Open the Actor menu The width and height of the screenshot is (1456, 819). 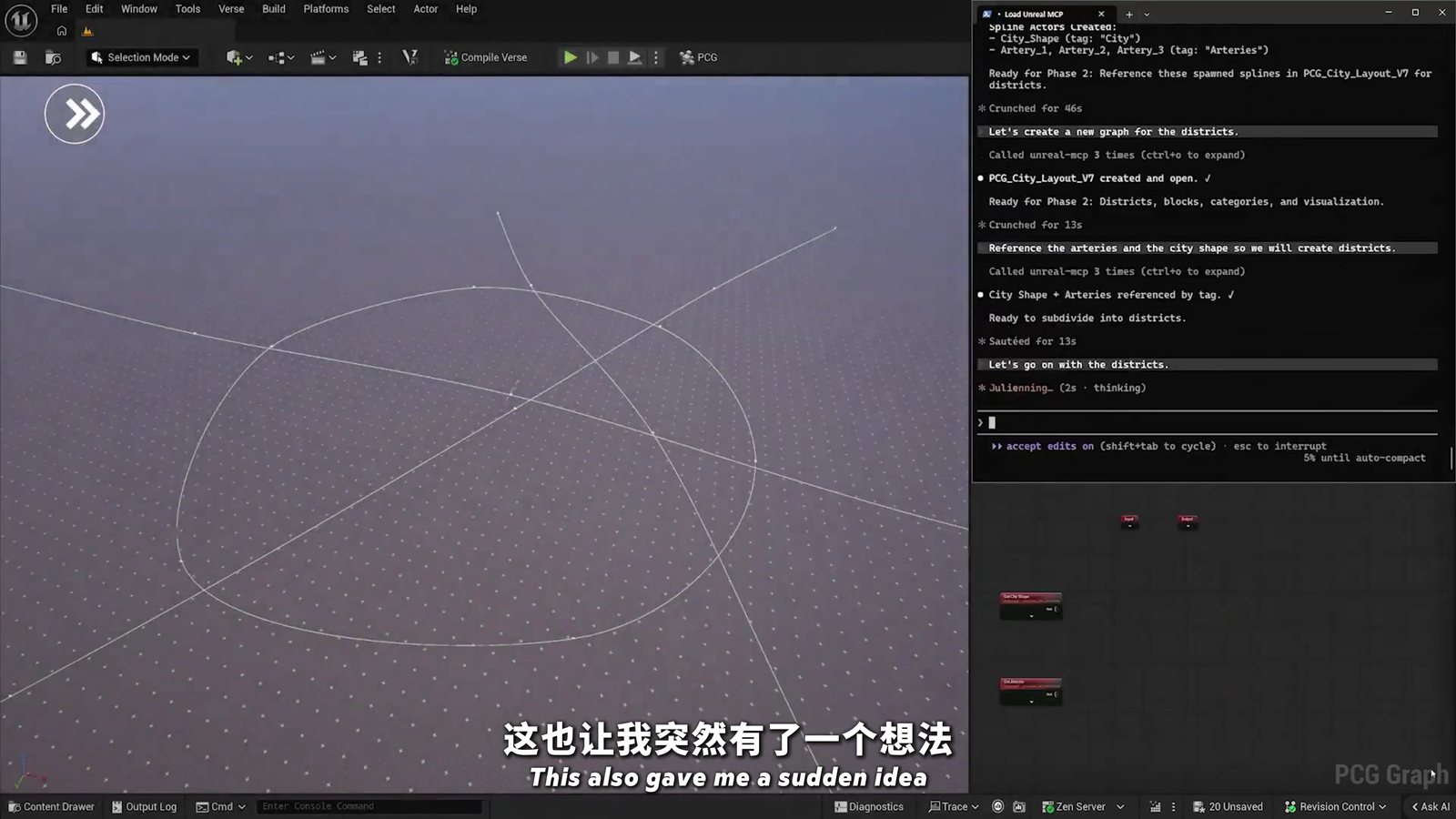pos(426,9)
